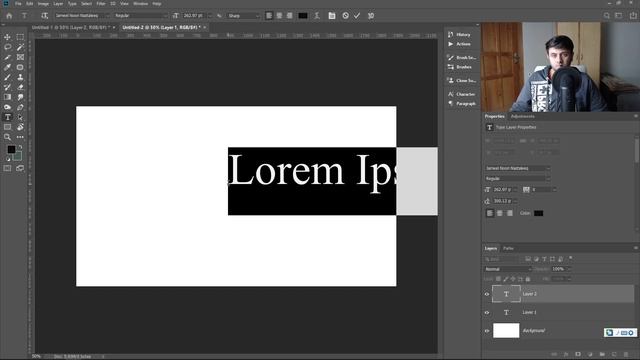The width and height of the screenshot is (640, 360).
Task: Open the Layer menu
Action: point(58,4)
